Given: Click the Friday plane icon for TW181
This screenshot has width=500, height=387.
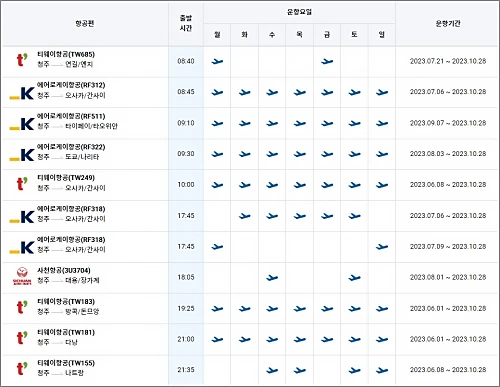Looking at the screenshot, I should [327, 340].
